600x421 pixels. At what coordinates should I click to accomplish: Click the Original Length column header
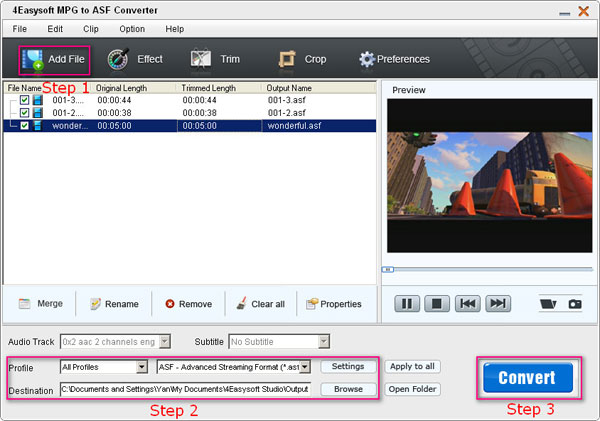click(x=121, y=88)
